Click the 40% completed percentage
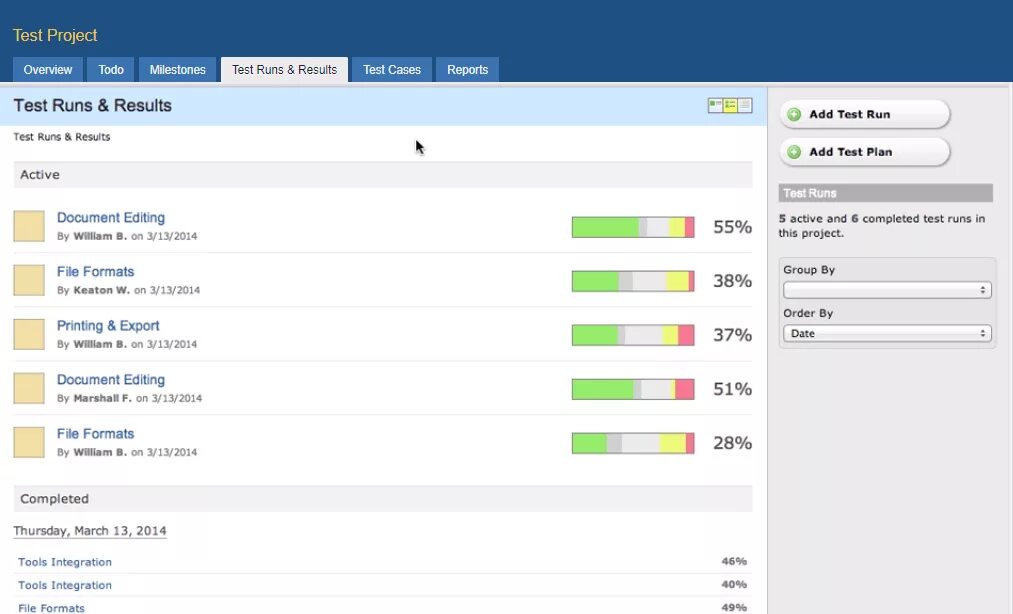The height and width of the screenshot is (614, 1013). tap(734, 584)
